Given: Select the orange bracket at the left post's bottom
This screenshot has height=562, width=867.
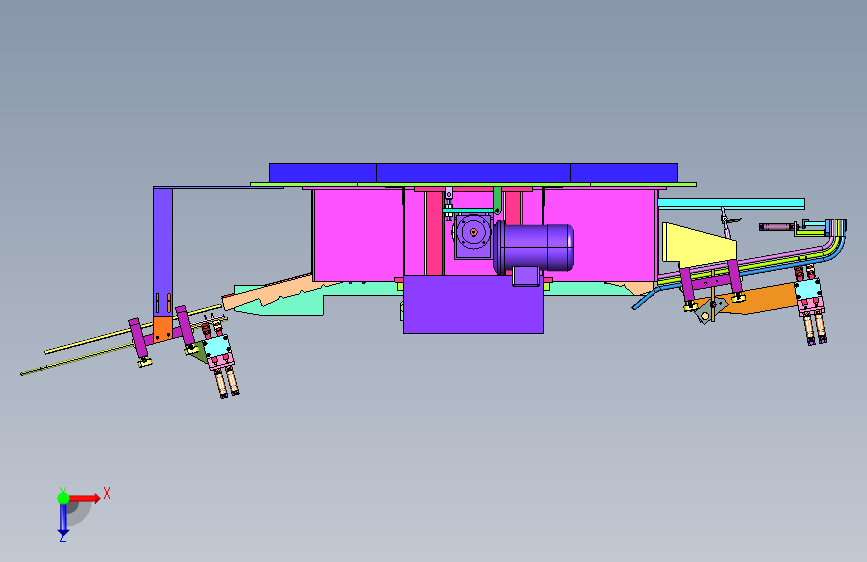Looking at the screenshot, I should click(x=163, y=329).
